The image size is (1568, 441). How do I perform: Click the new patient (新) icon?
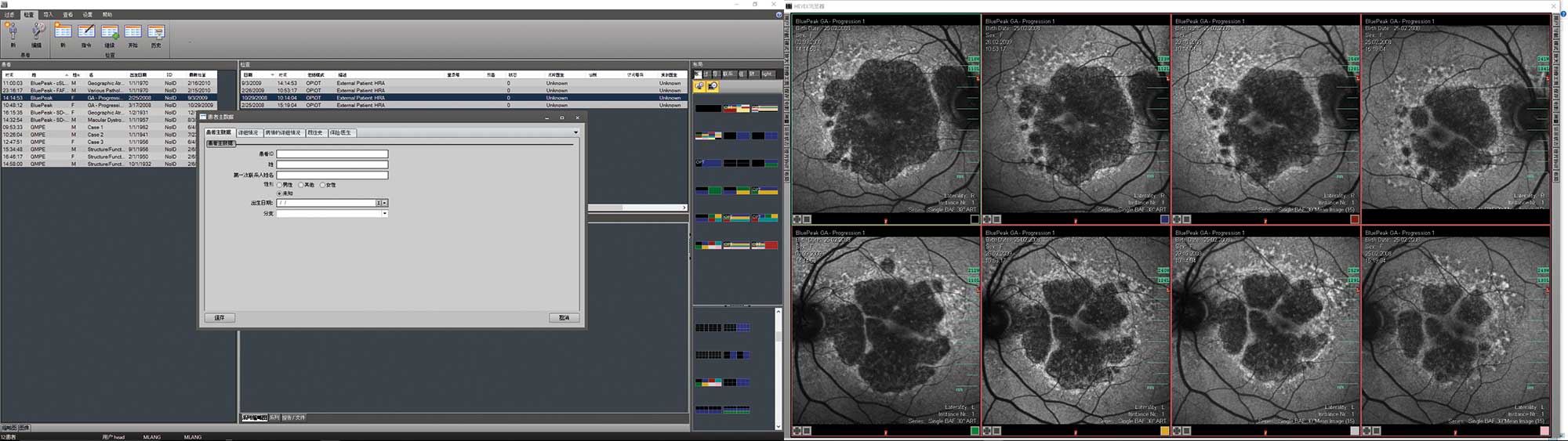[x=13, y=32]
